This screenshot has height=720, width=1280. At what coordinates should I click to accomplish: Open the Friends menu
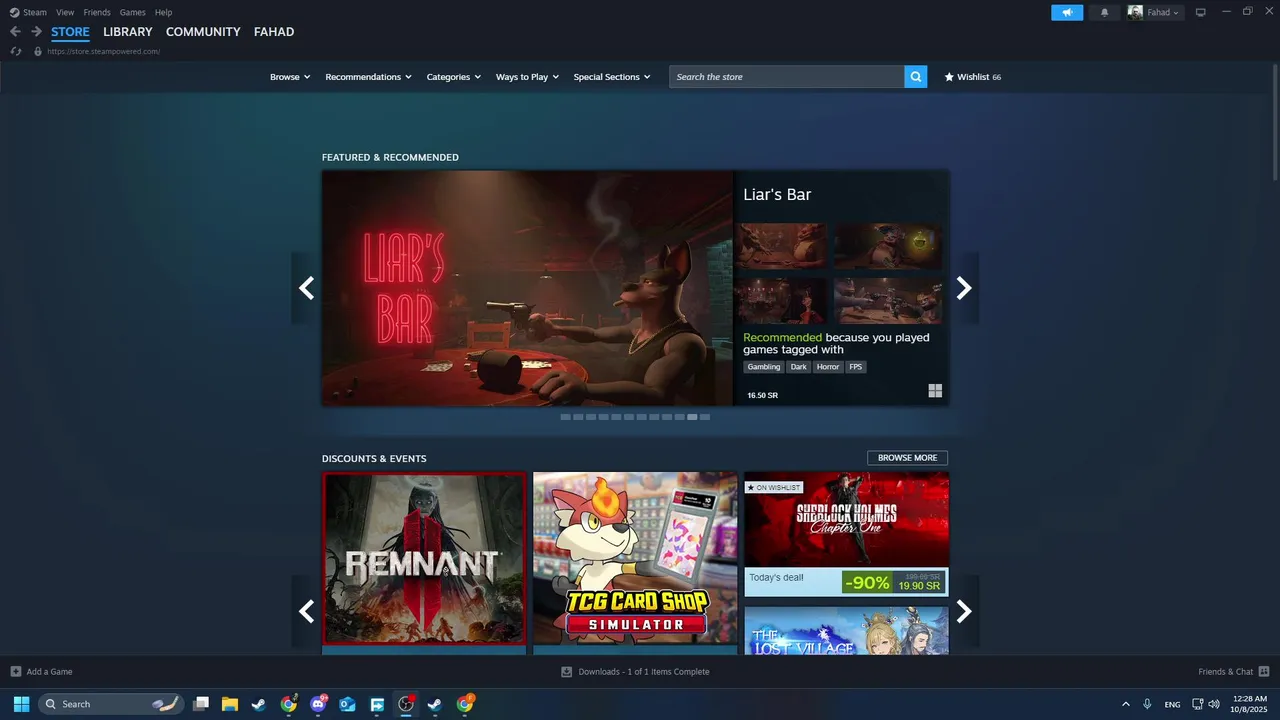(x=97, y=12)
